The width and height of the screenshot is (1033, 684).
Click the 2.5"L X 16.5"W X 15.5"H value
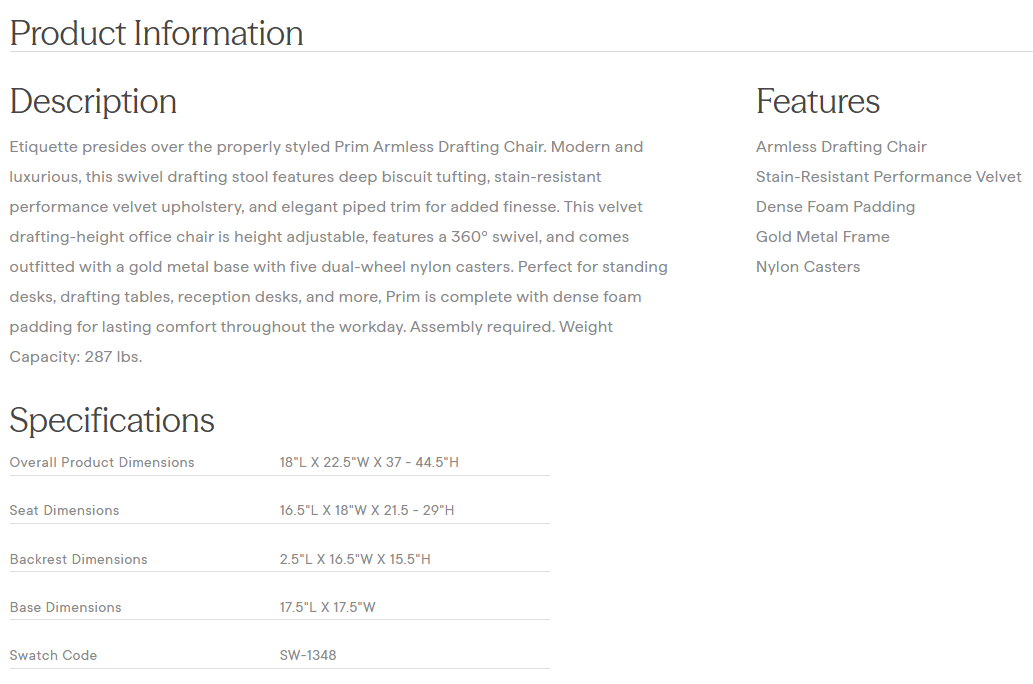[355, 559]
